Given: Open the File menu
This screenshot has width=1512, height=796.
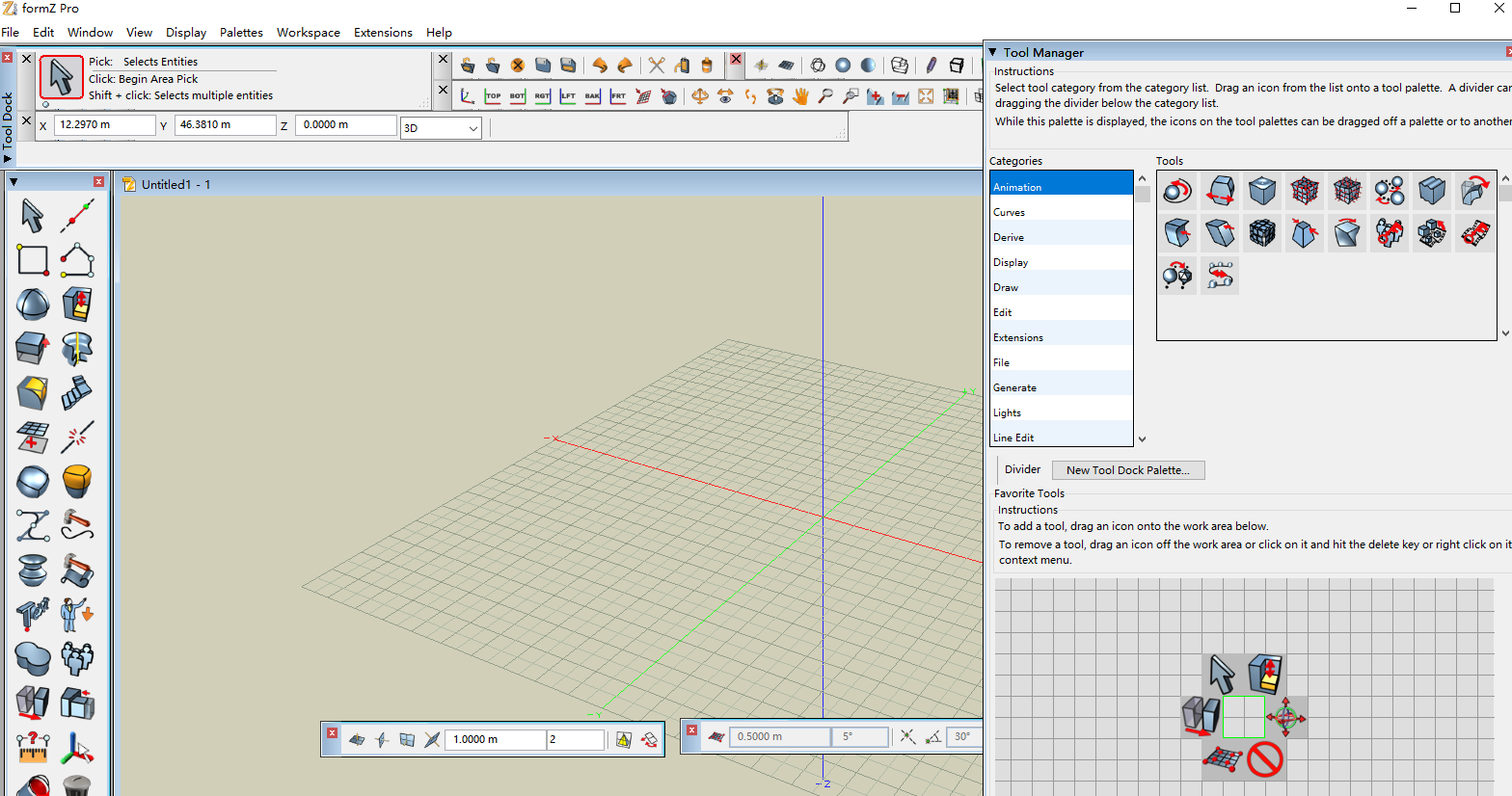Looking at the screenshot, I should coord(11,32).
